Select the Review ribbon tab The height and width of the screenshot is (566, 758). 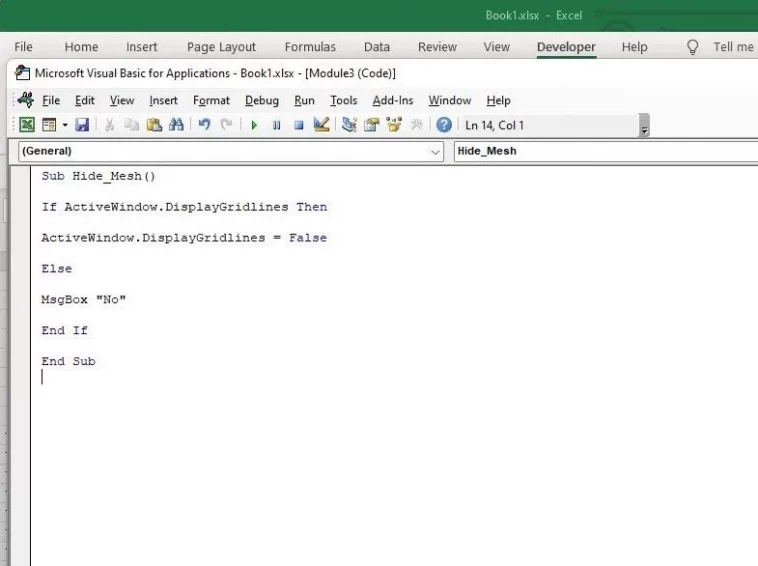click(437, 47)
